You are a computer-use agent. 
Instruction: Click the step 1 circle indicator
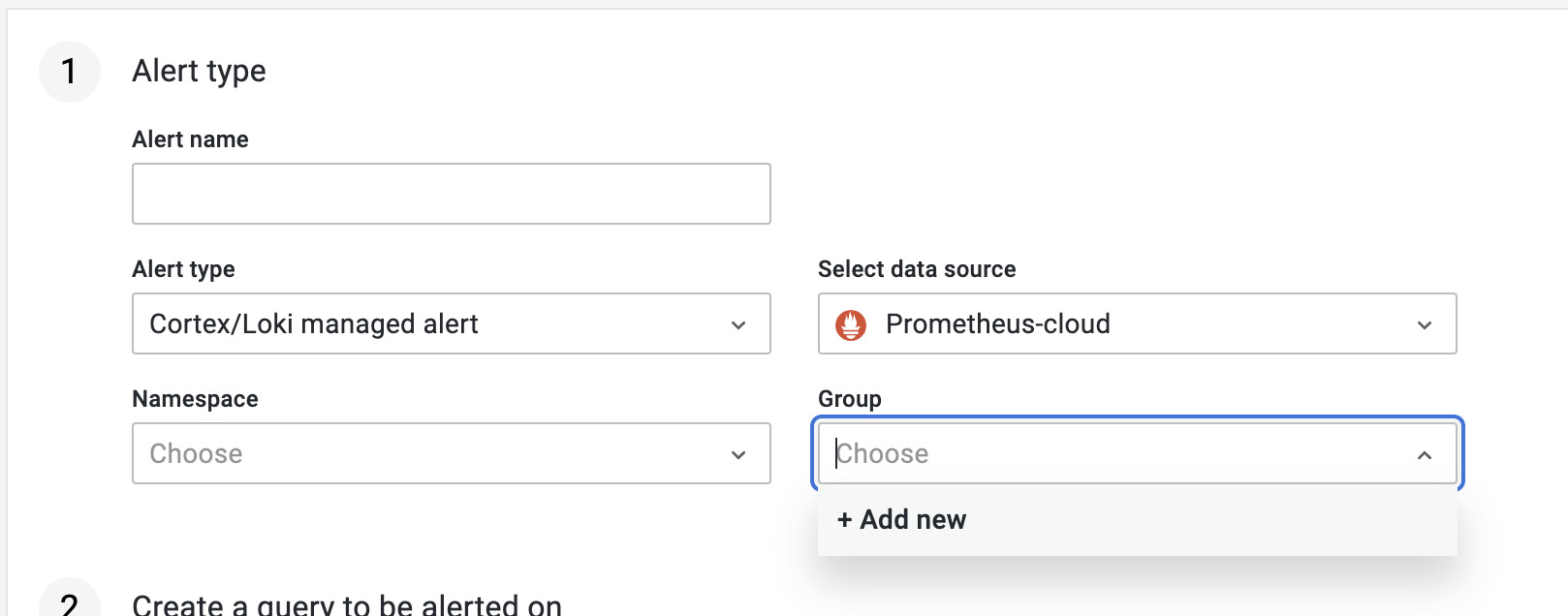[69, 71]
